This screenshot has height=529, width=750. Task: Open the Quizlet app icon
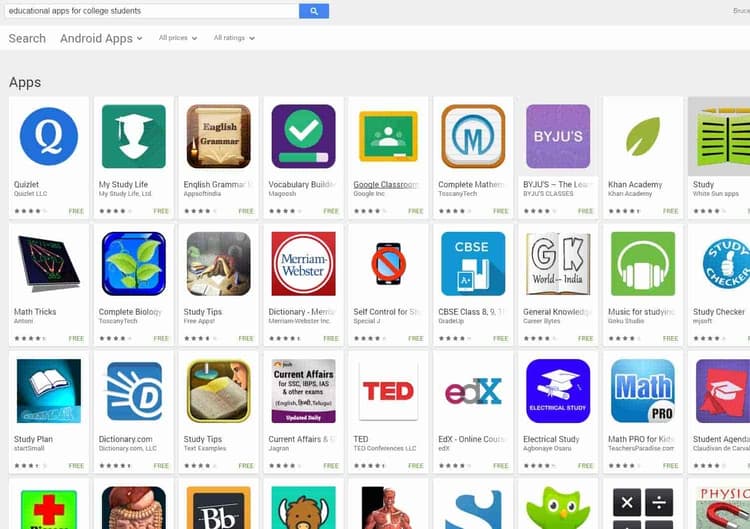point(49,136)
